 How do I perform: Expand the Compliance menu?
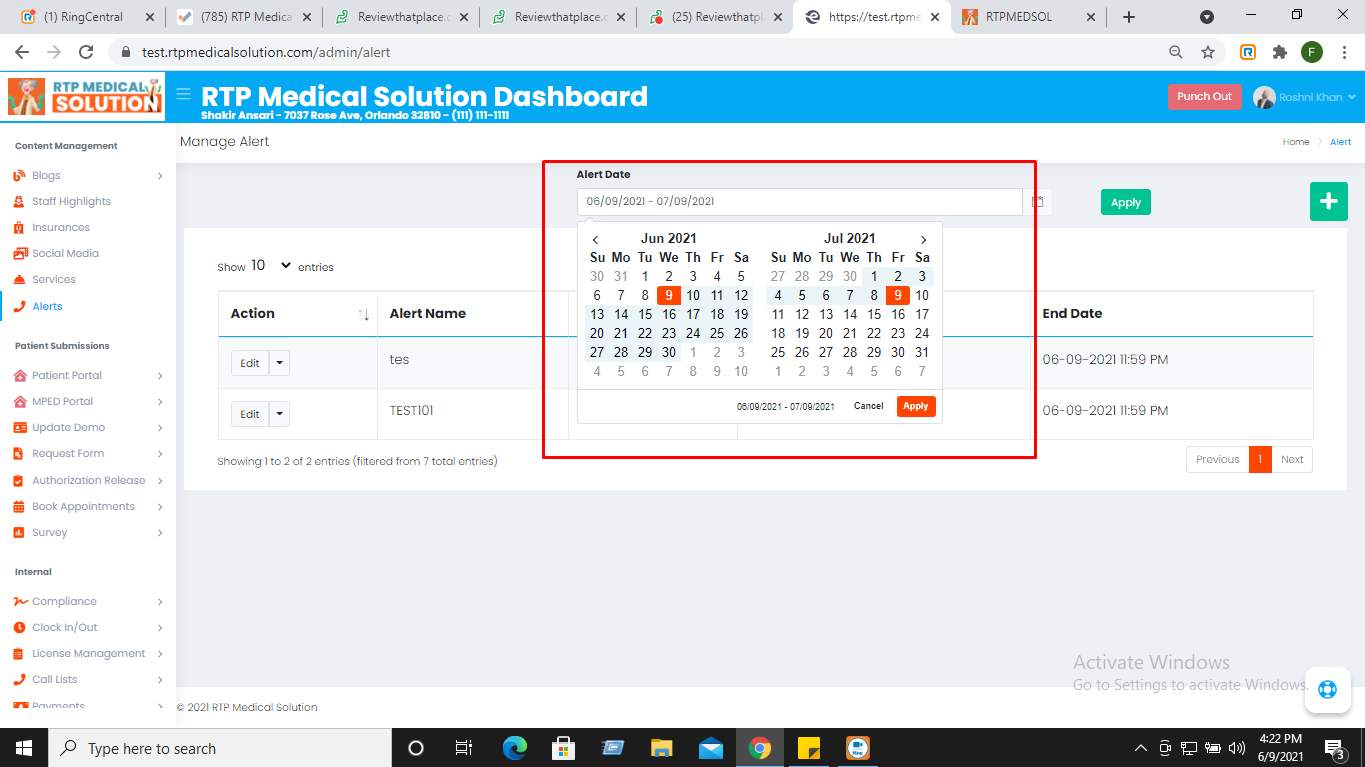coord(88,601)
